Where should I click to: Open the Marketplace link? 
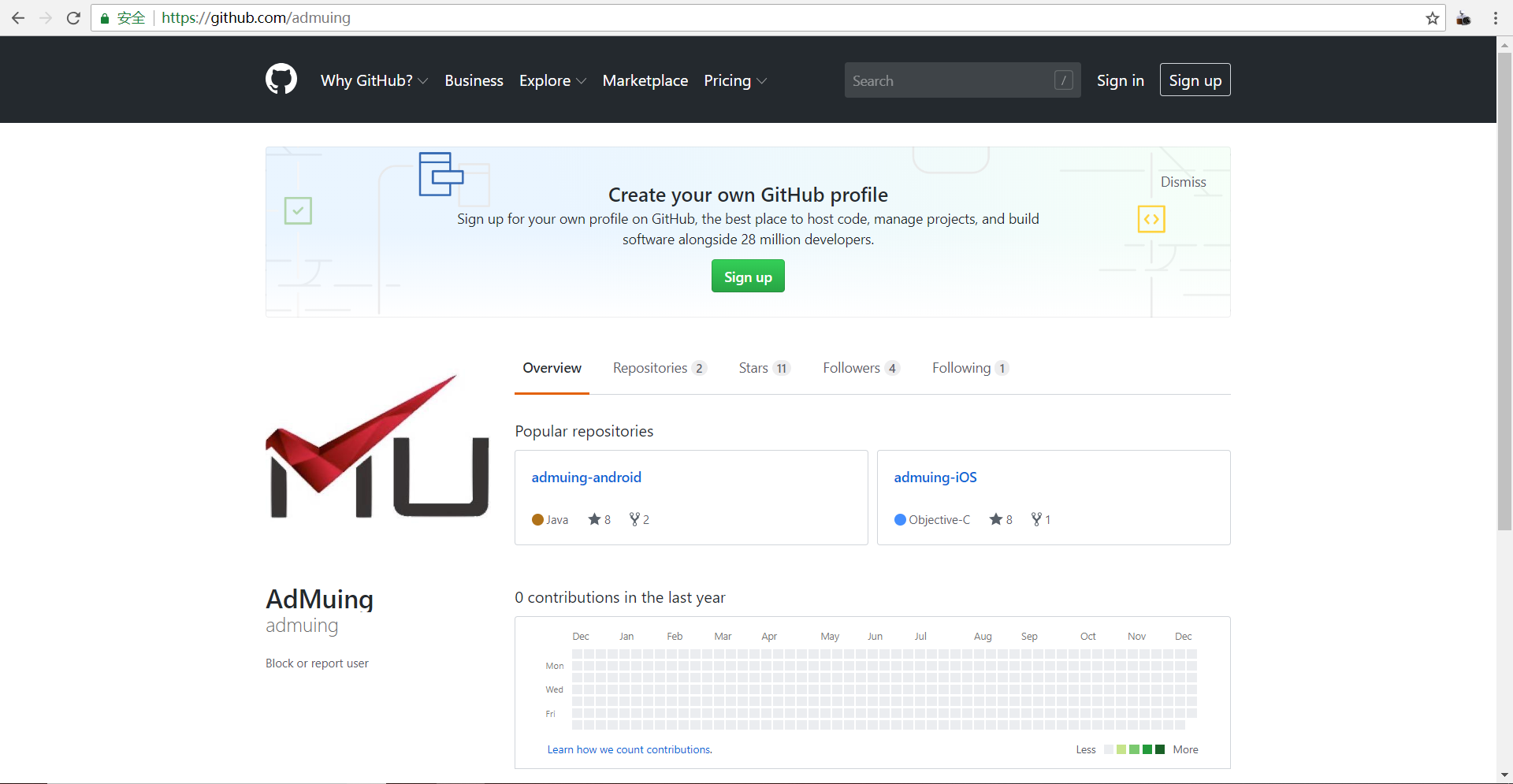tap(645, 80)
